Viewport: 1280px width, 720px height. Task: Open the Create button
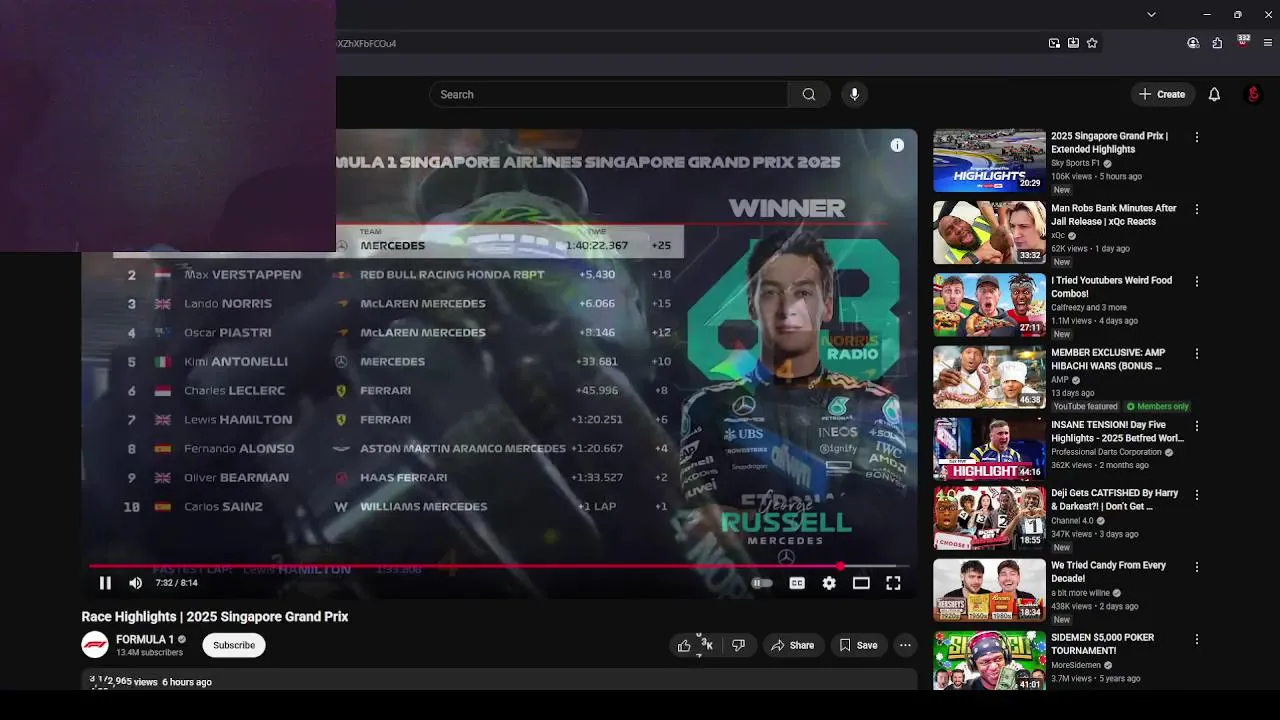[1162, 94]
